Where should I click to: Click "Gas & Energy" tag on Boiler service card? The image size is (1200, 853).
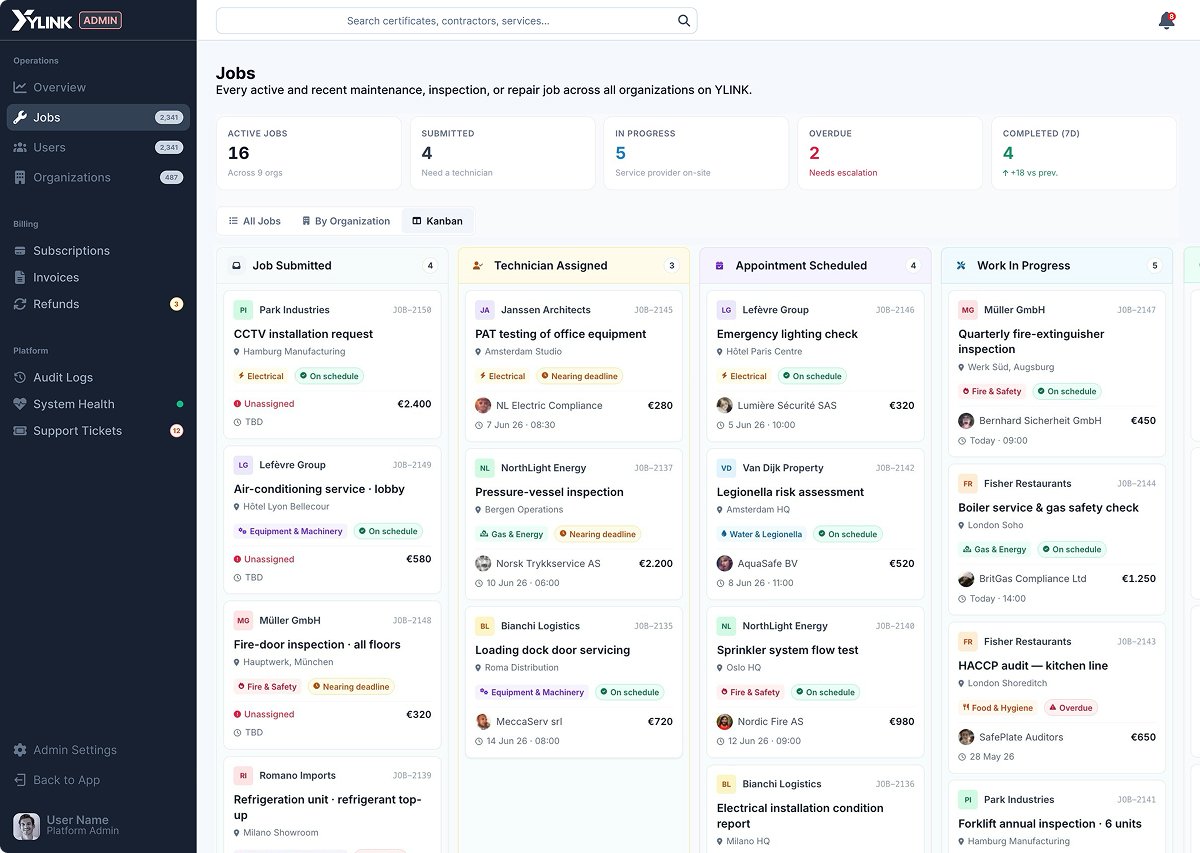pos(994,549)
